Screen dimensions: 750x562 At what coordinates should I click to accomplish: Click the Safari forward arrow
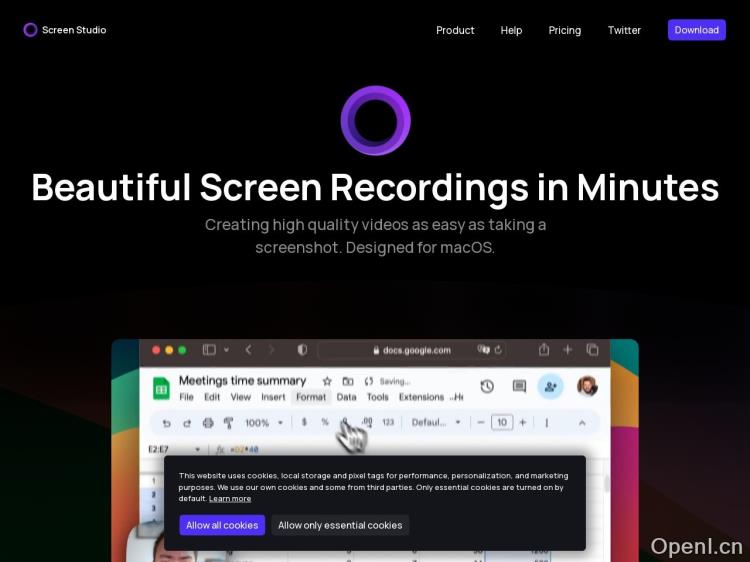(271, 350)
